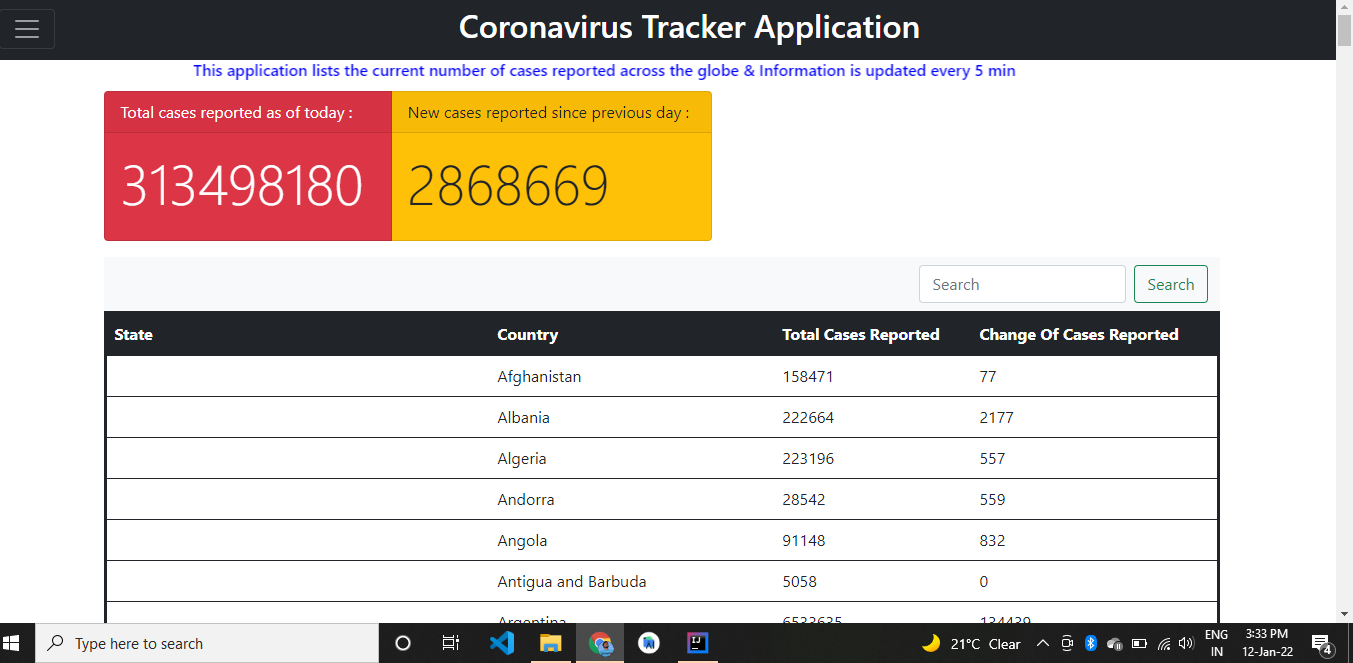
Task: Click the Meet Now tray icon
Action: click(1067, 643)
